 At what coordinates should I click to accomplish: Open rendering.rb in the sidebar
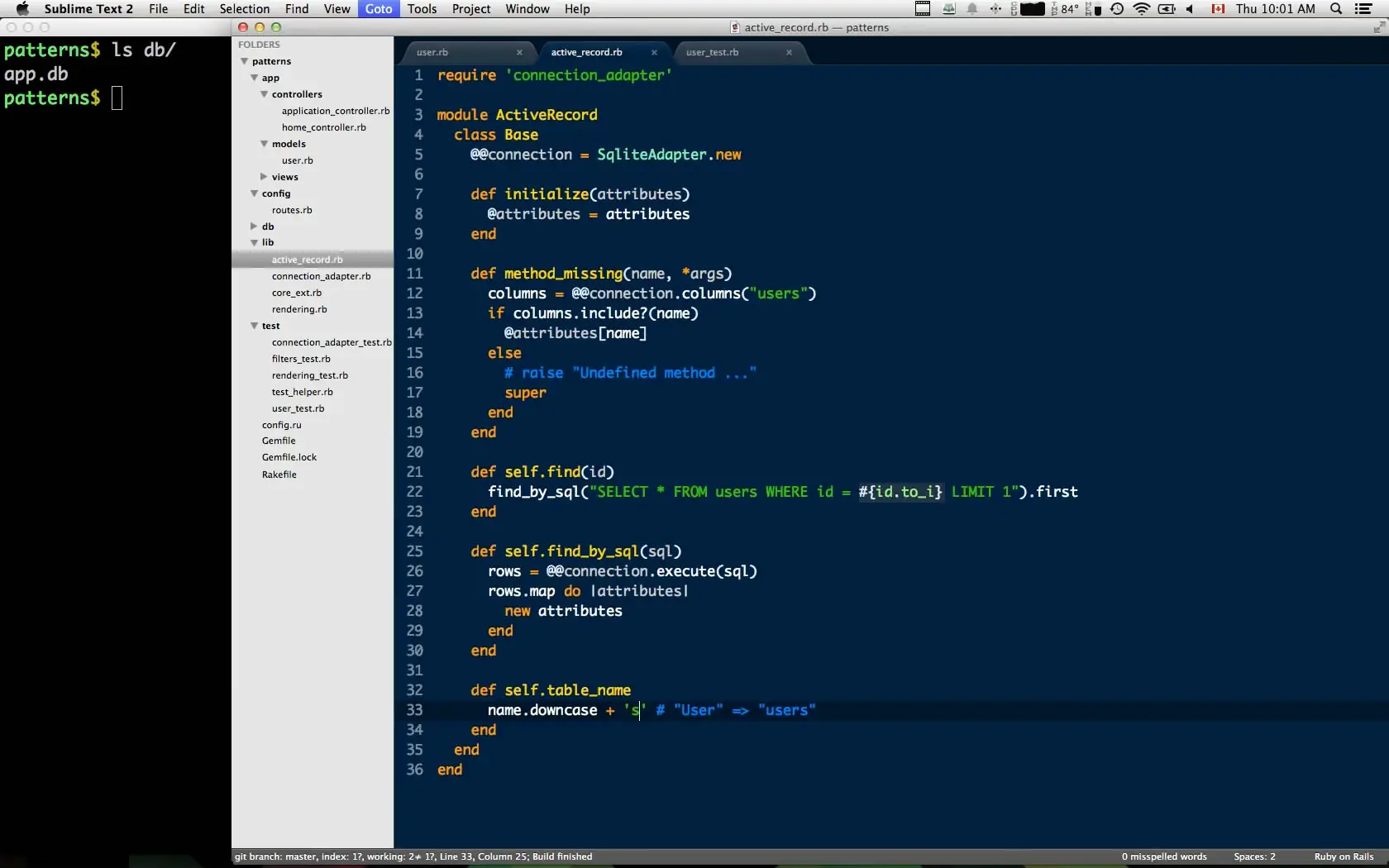click(299, 309)
